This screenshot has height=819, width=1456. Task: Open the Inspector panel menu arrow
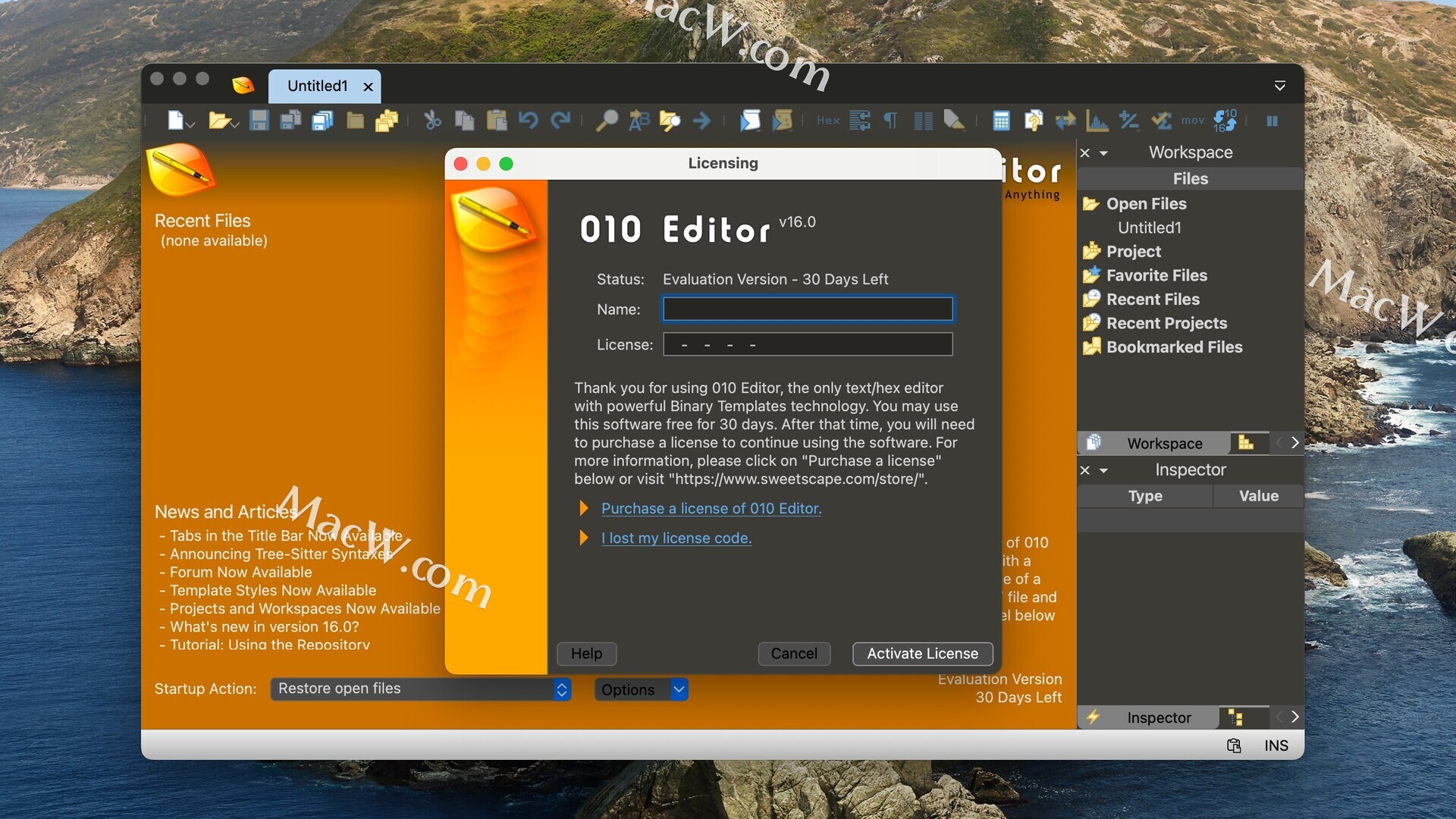pos(1103,471)
